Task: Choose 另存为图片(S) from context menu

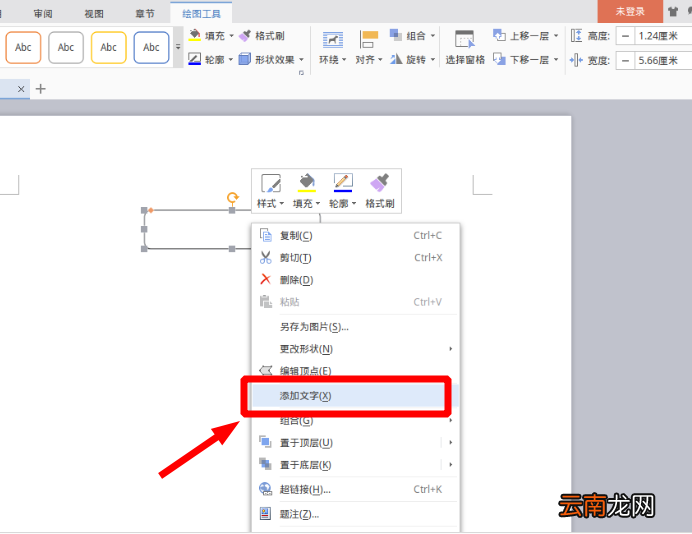Action: 356,327
